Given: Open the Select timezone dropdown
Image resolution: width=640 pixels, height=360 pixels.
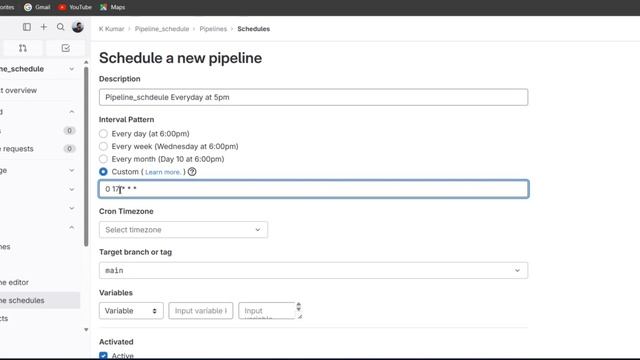Looking at the screenshot, I should [x=183, y=230].
